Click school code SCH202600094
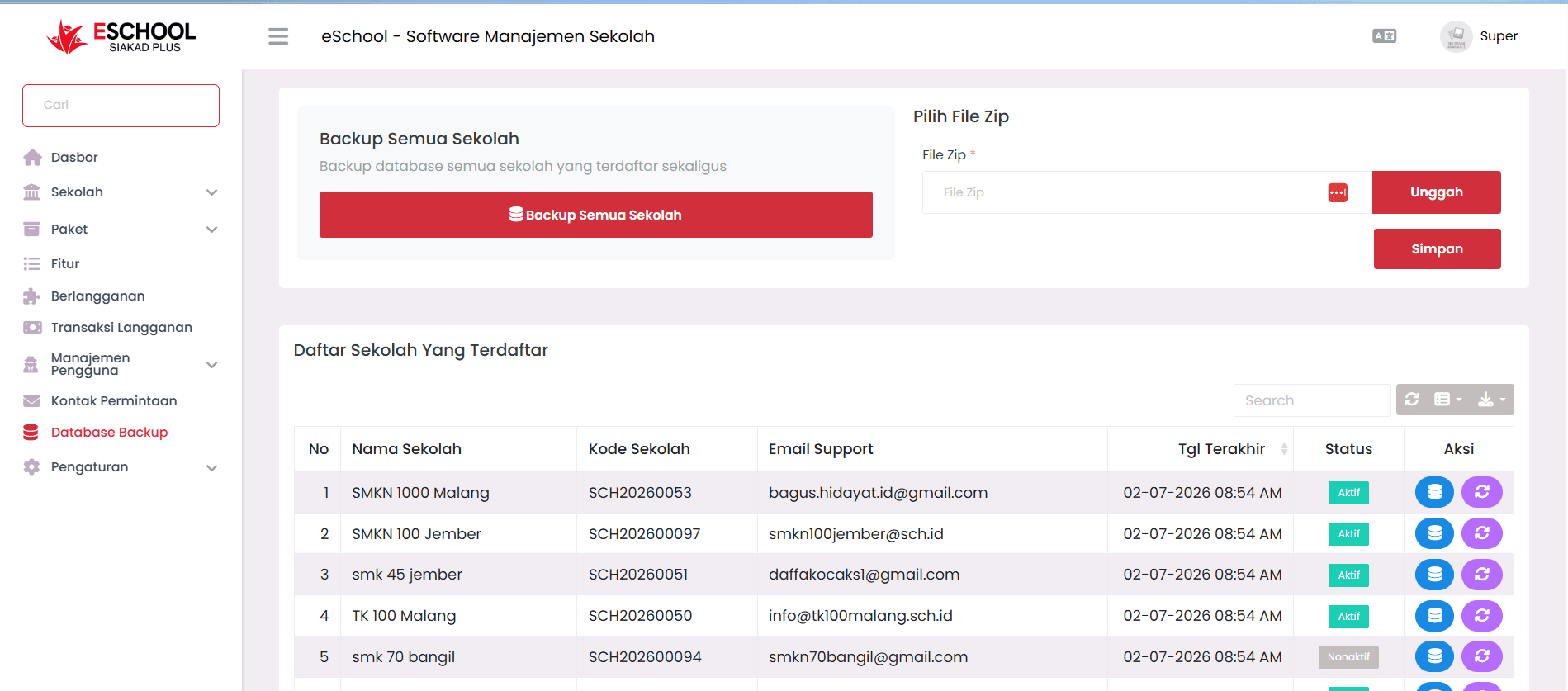Image resolution: width=1568 pixels, height=691 pixels. [x=645, y=657]
